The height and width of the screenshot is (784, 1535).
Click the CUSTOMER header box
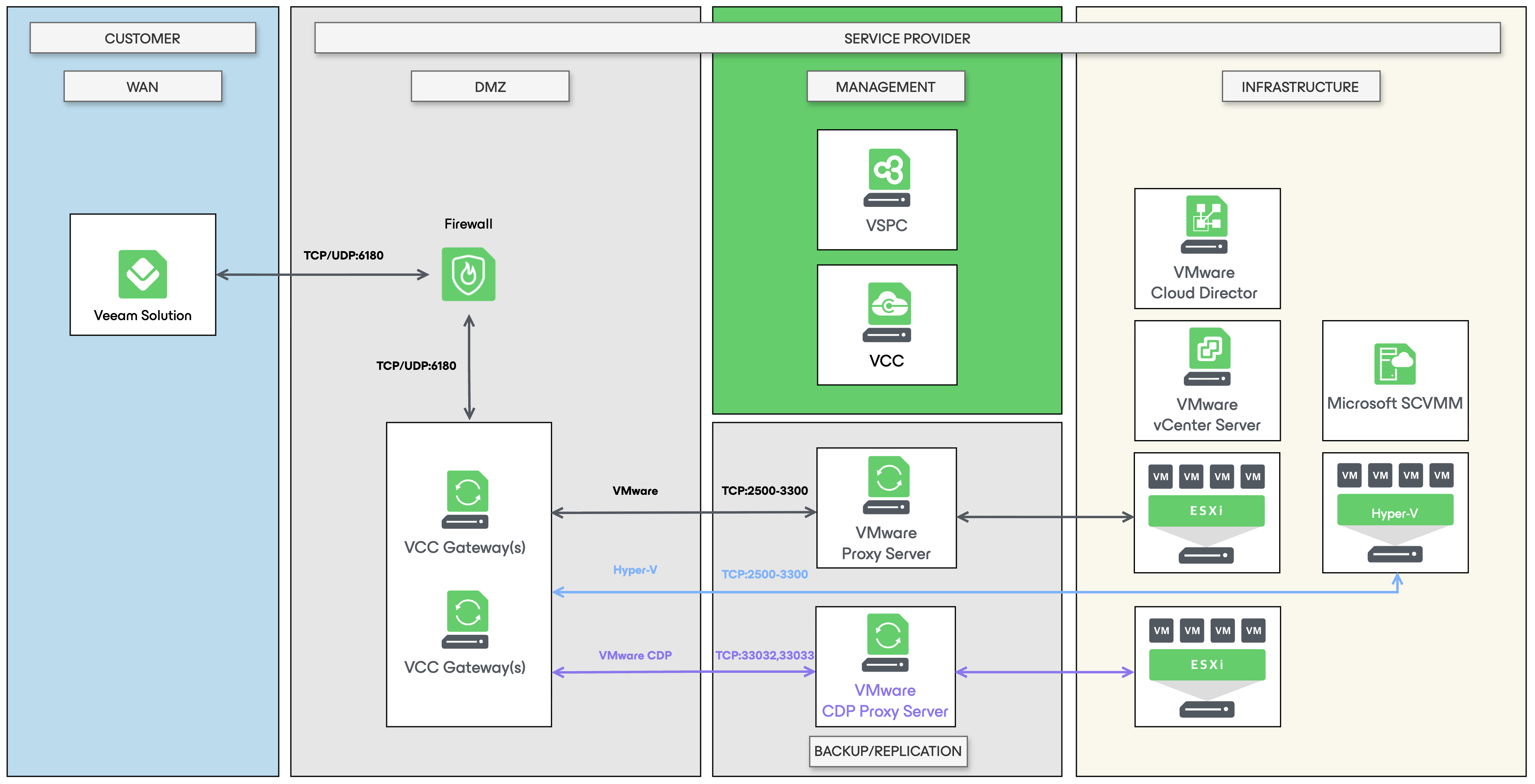[x=143, y=38]
